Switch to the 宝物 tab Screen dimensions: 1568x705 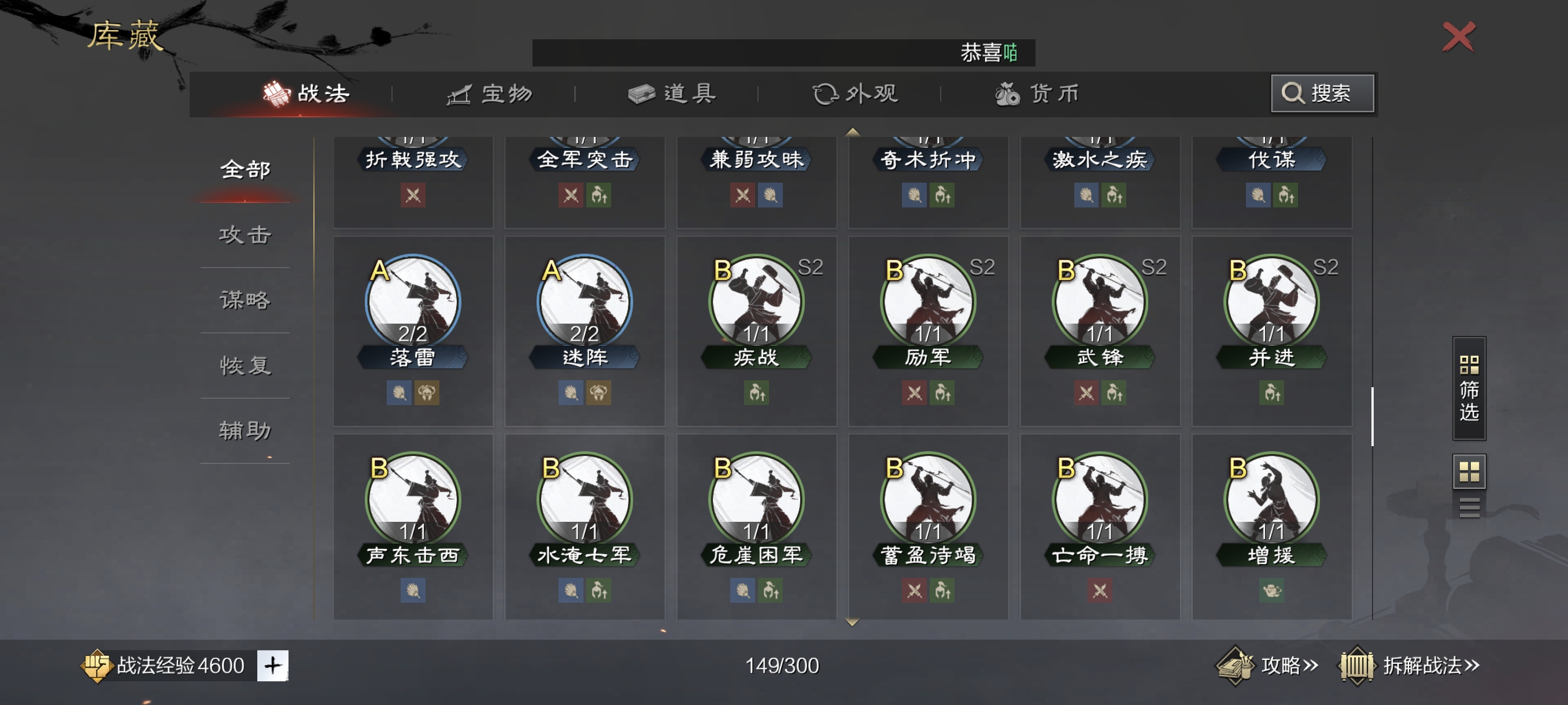tap(490, 94)
